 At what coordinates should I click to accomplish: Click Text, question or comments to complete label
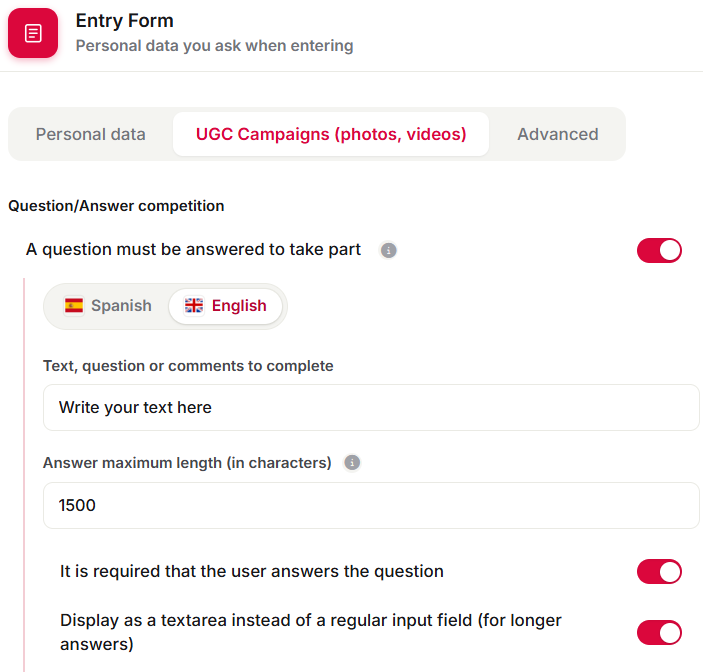click(x=188, y=366)
